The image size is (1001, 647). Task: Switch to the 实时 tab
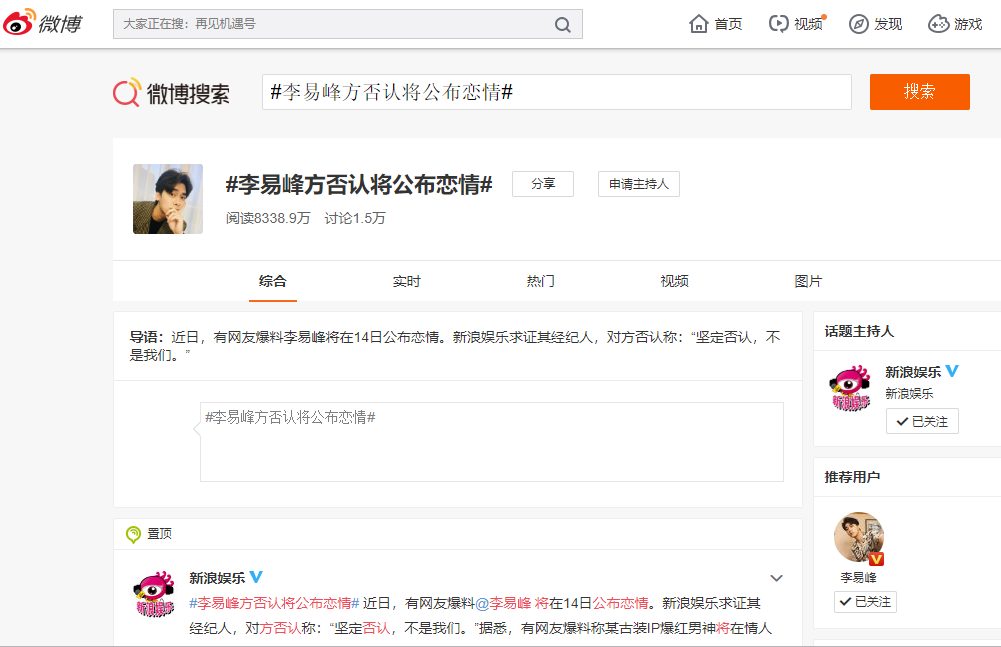407,282
